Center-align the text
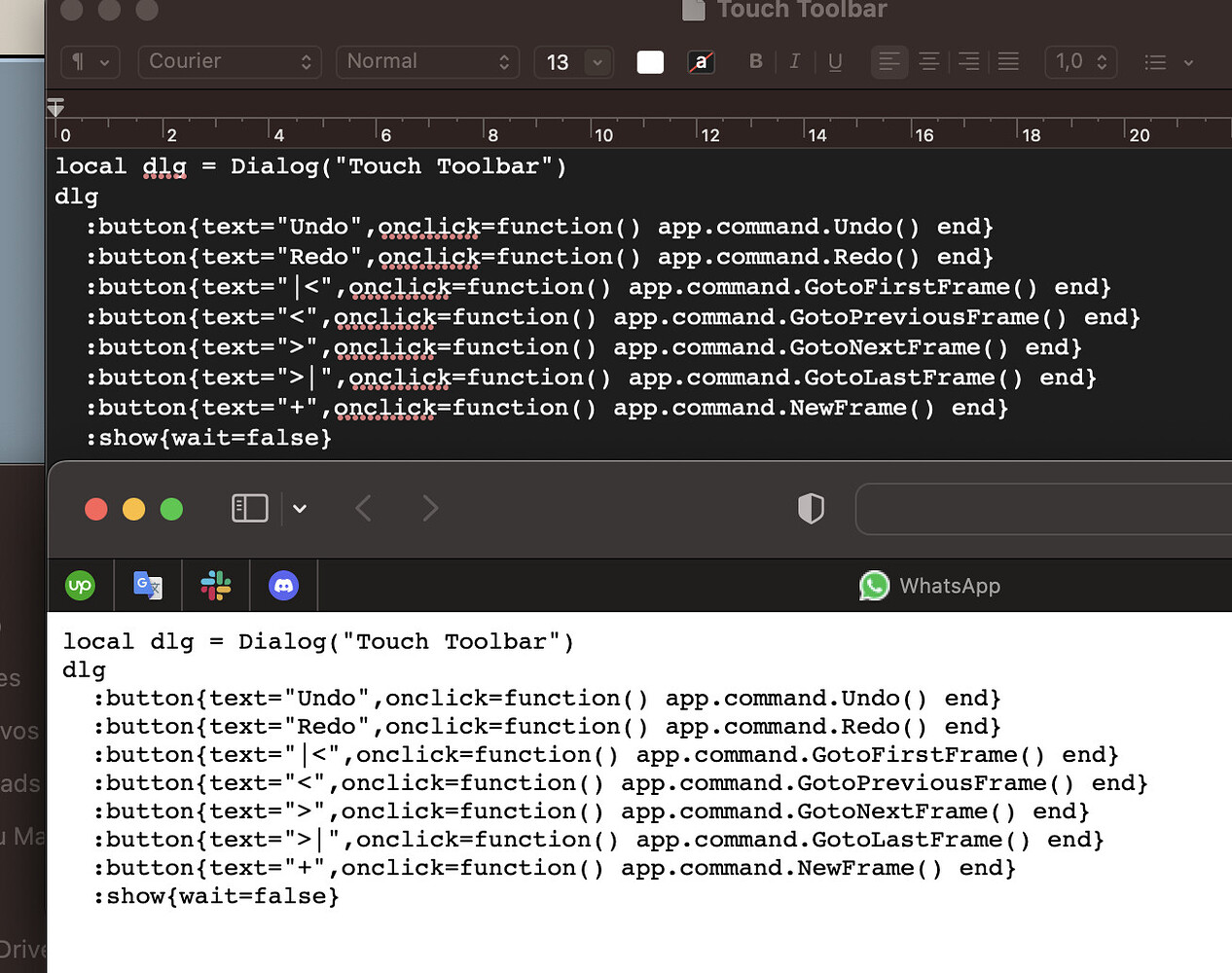 pyautogui.click(x=928, y=61)
